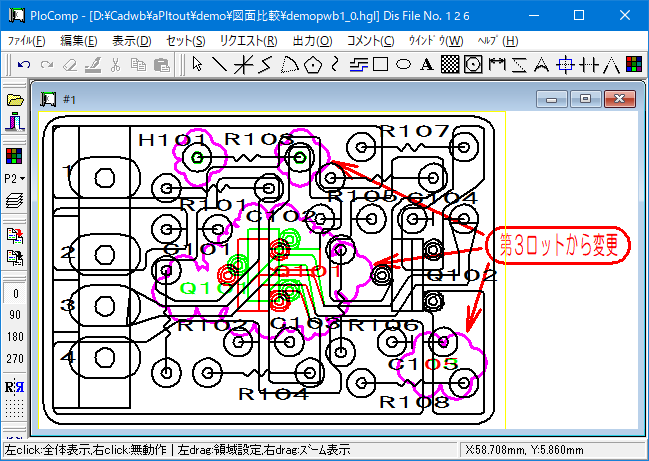Set rotation to 90 degrees
Screen dimensions: 649x461
tap(15, 315)
